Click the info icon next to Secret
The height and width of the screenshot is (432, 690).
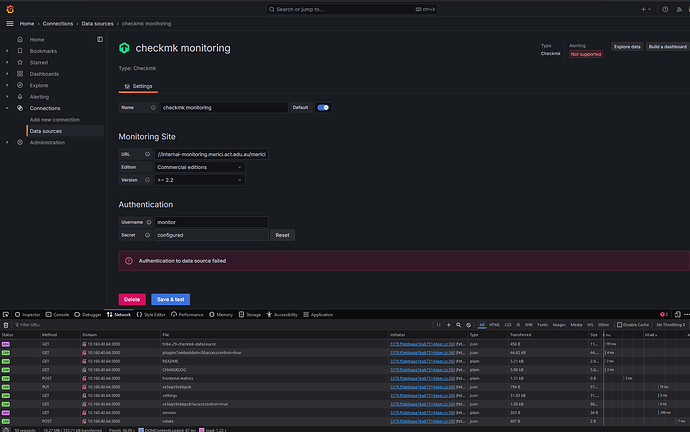[147, 235]
